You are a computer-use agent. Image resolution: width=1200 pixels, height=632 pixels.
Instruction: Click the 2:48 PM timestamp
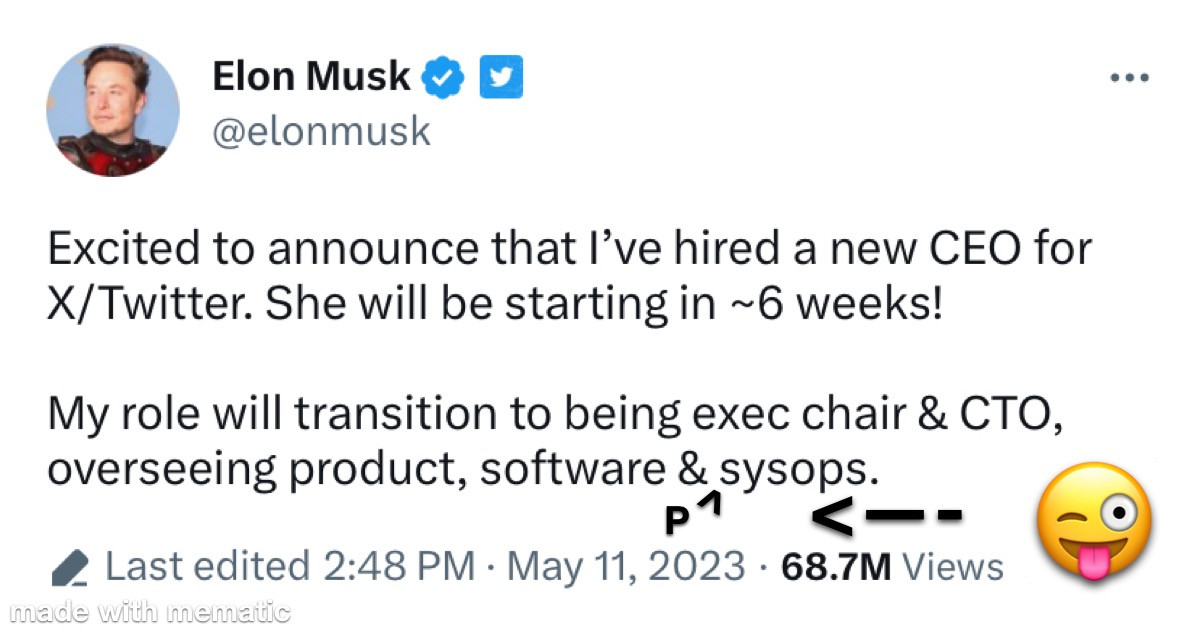pos(399,567)
